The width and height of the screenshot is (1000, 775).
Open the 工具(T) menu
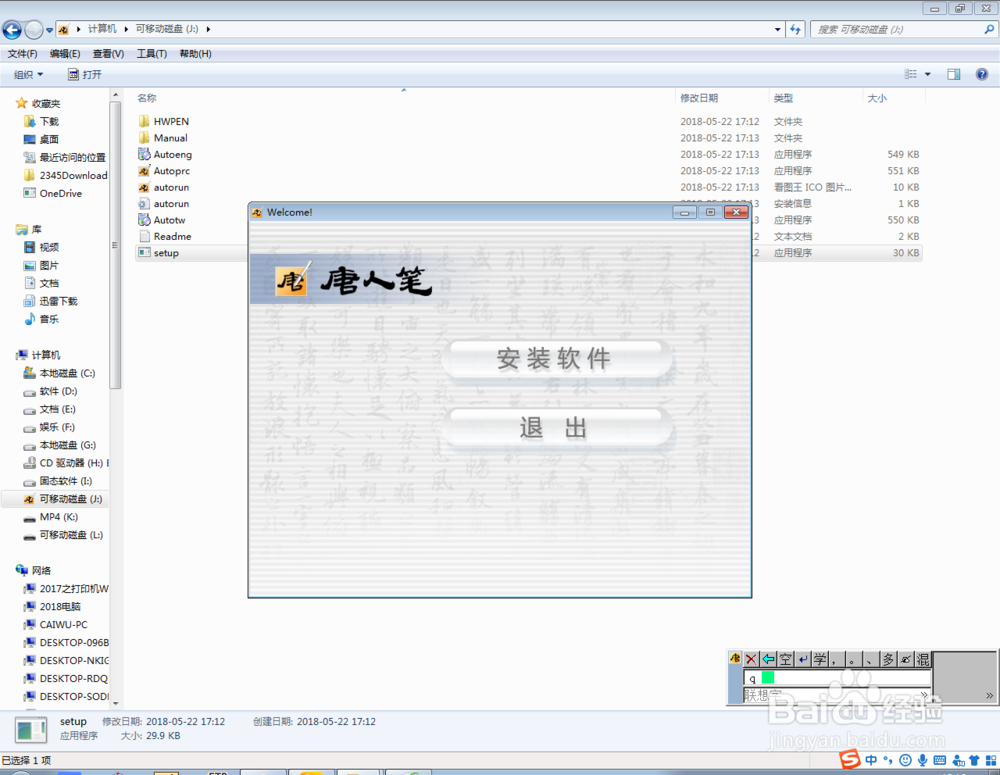(152, 54)
